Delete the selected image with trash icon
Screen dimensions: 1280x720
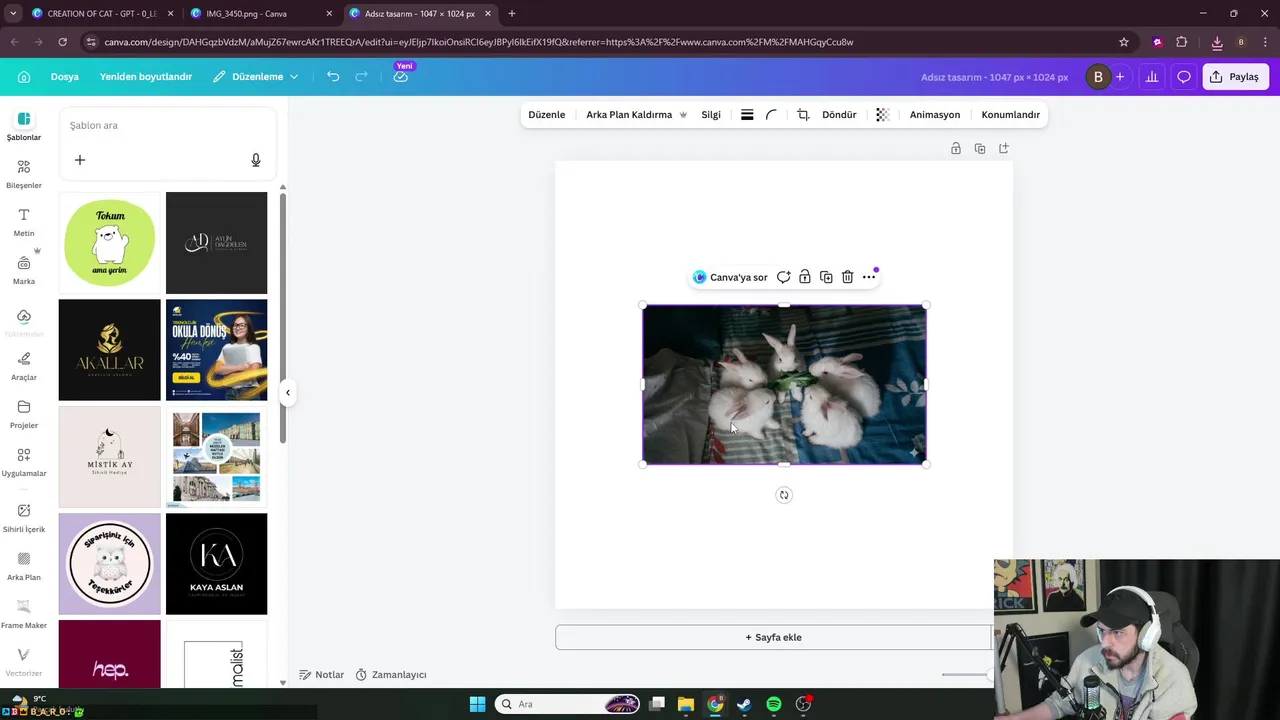[x=847, y=277]
